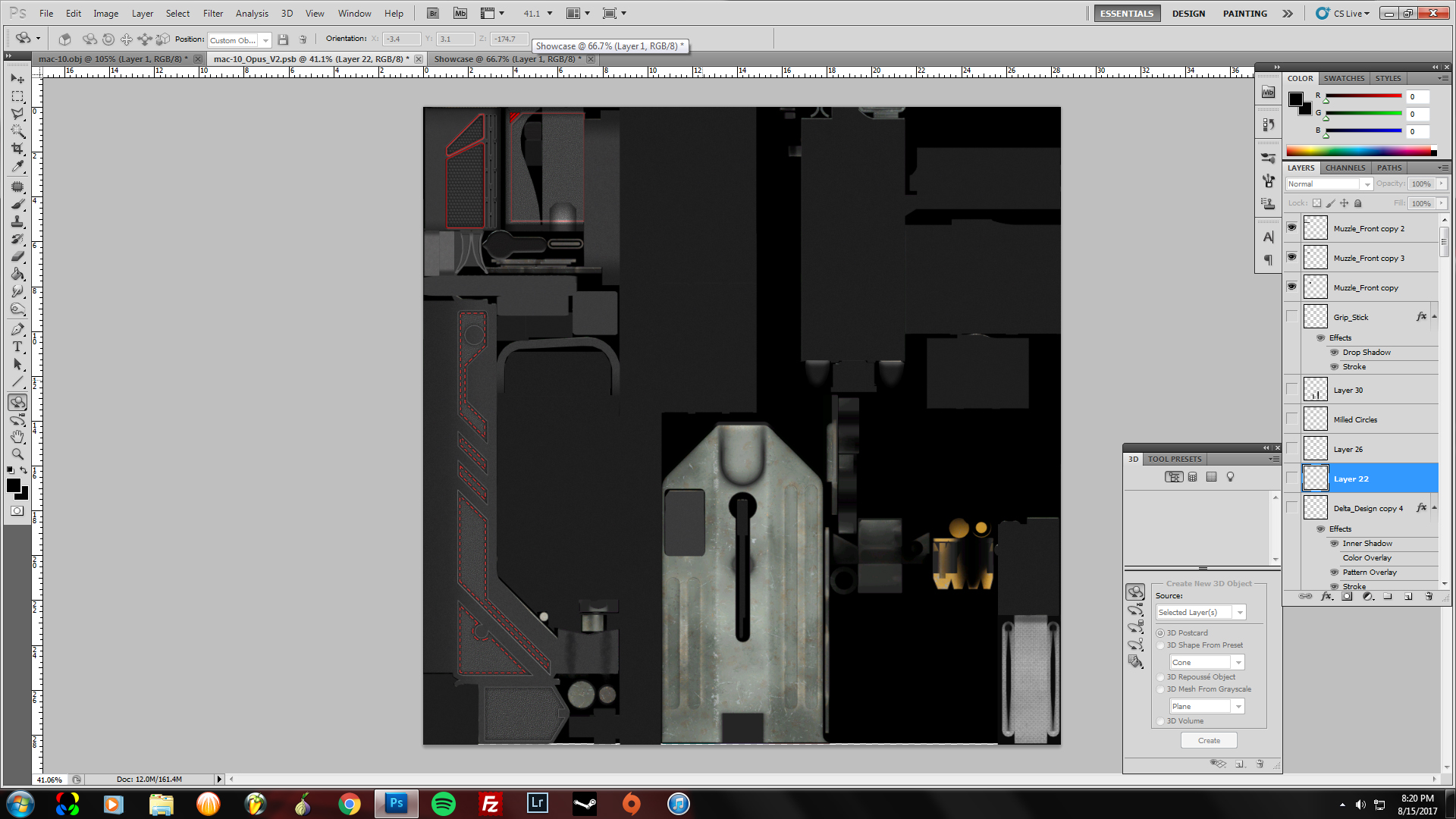Viewport: 1456px width, 819px height.
Task: Select the Zoom tool in toolbox
Action: pos(17,454)
